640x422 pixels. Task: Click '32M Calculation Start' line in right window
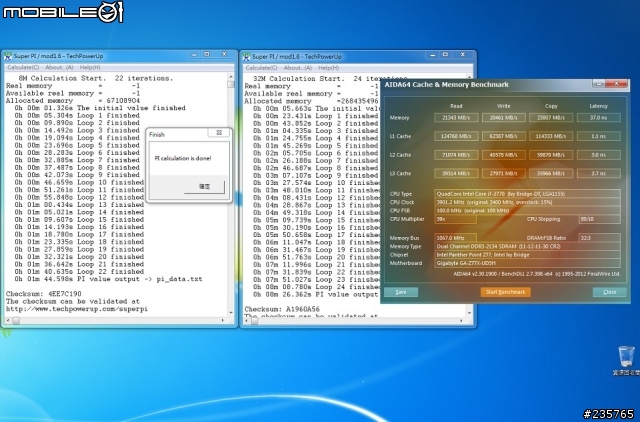(x=330, y=78)
